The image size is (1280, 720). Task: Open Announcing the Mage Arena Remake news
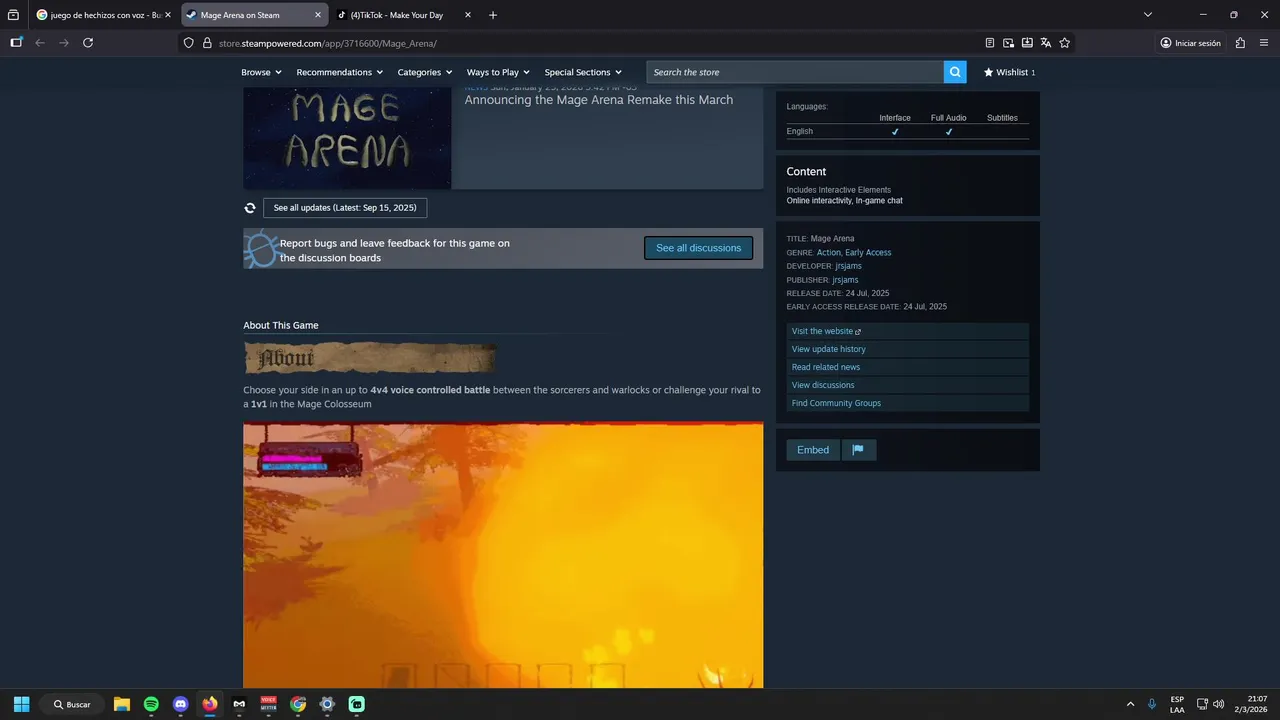point(599,100)
